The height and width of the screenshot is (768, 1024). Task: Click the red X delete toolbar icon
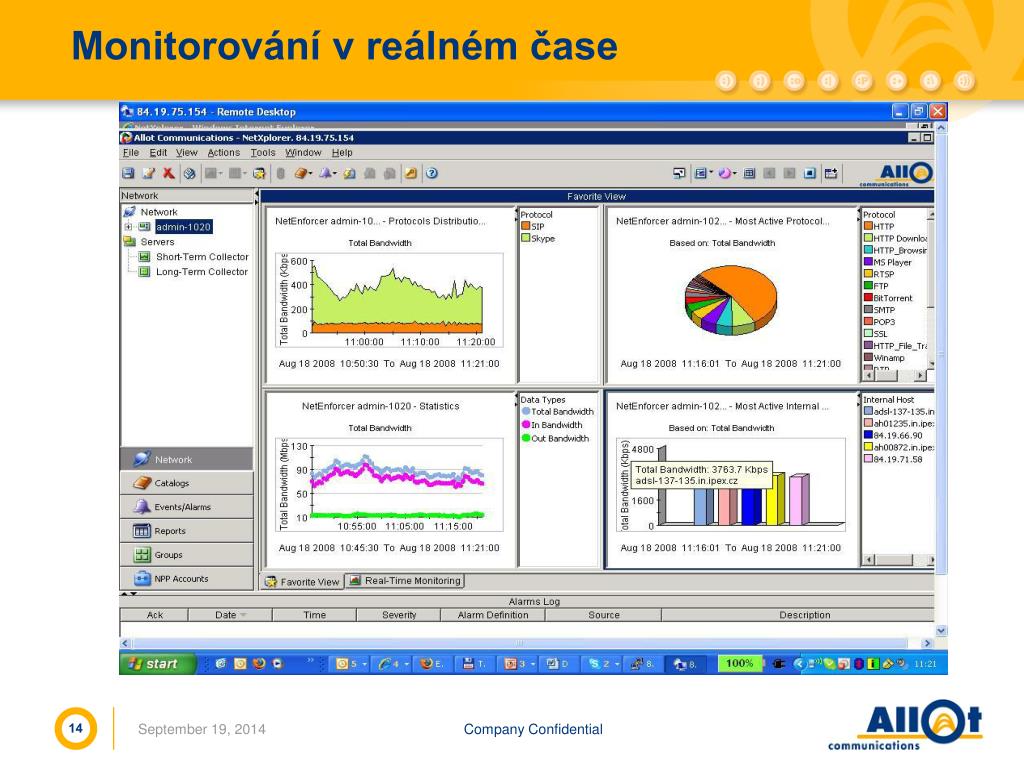(168, 173)
